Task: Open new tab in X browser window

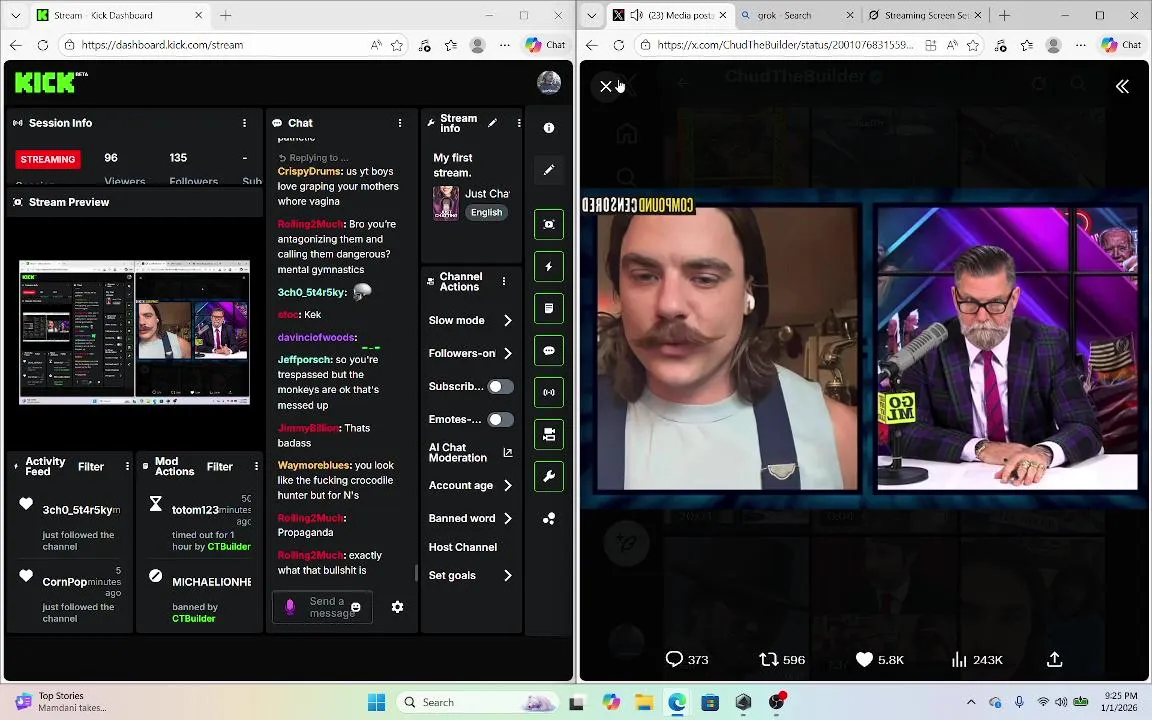Action: pyautogui.click(x=1004, y=15)
